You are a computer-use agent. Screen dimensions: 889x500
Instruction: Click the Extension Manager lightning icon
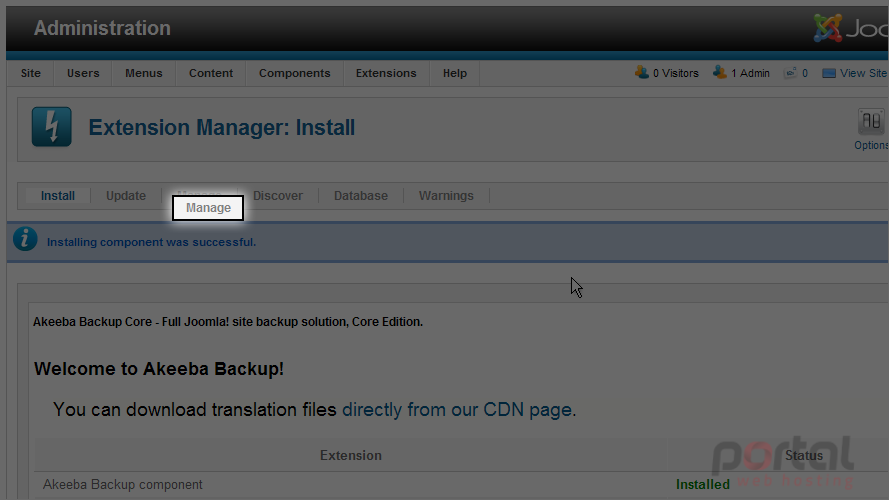coord(52,126)
